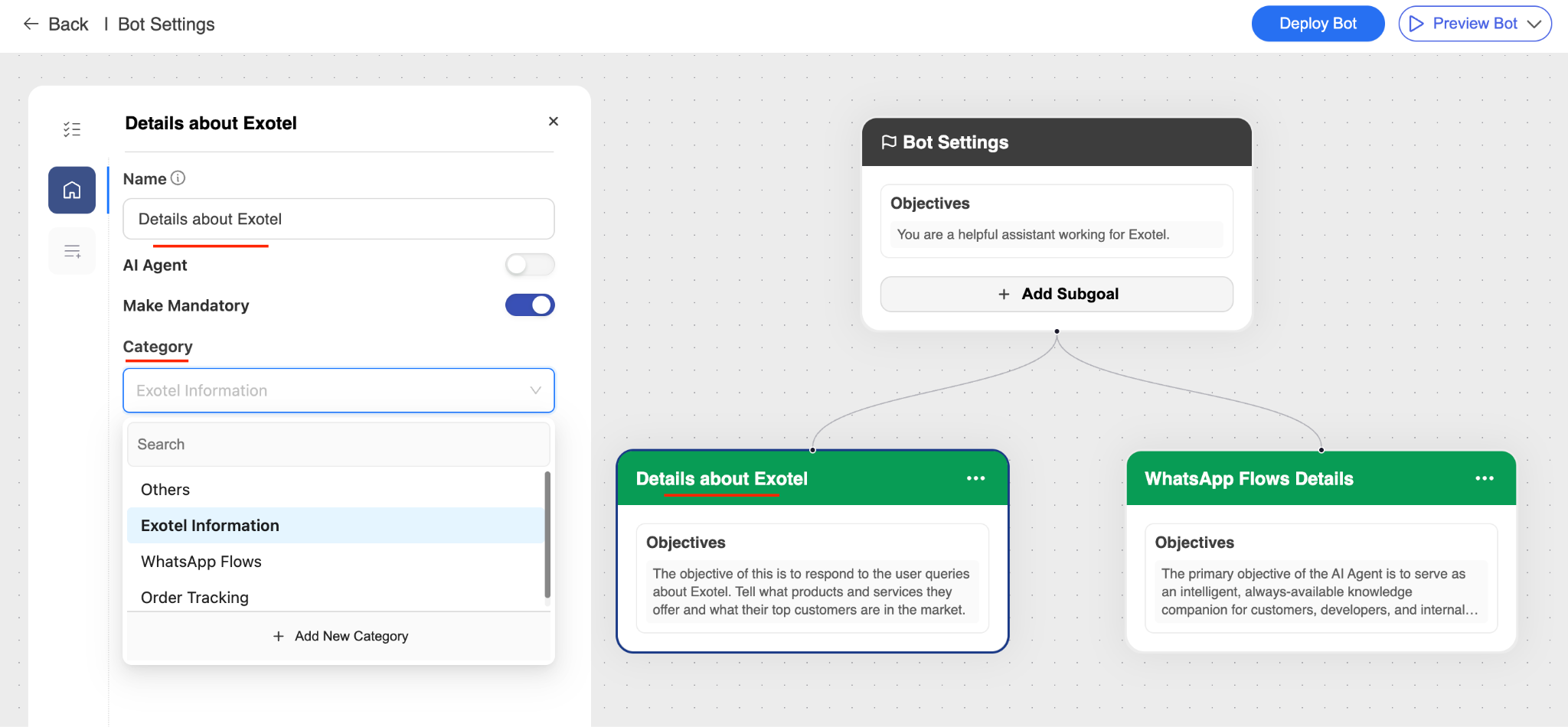Select the WhatsApp Flows Details node header
Screen dimensions: 1568x727
click(x=1321, y=478)
